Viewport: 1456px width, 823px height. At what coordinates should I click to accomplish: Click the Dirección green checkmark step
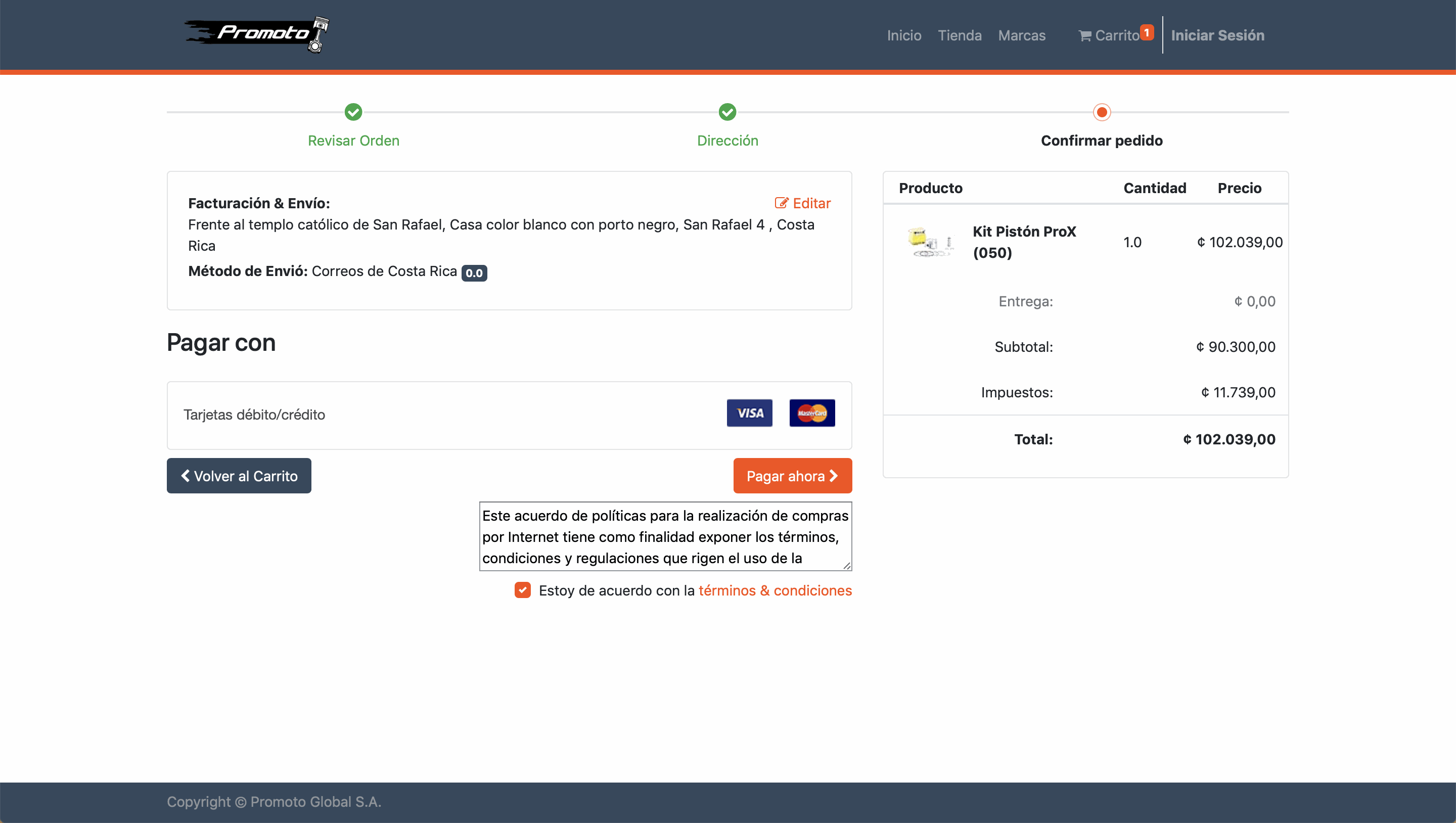pyautogui.click(x=727, y=112)
